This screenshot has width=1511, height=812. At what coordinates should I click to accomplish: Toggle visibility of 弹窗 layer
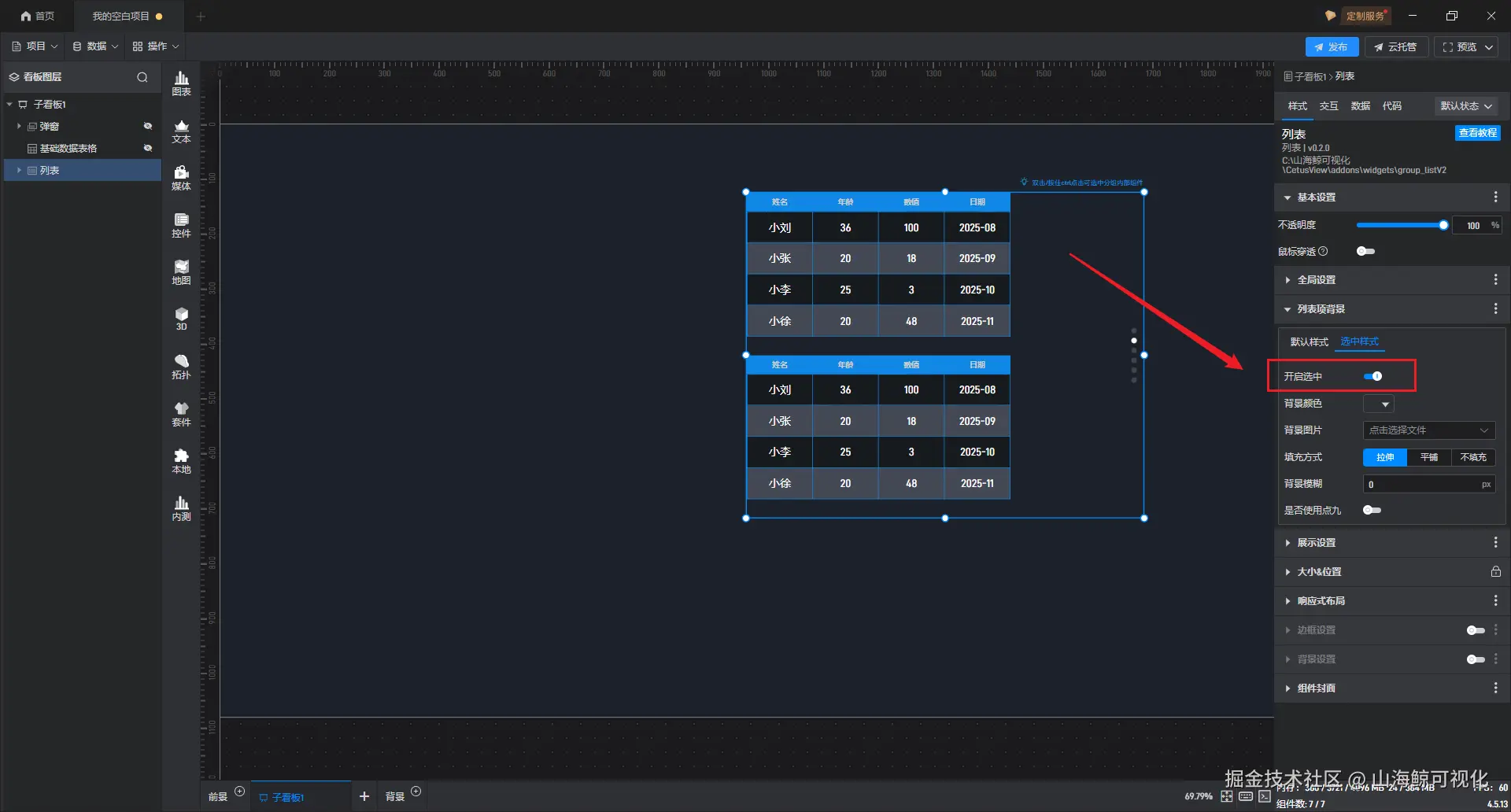pos(147,126)
